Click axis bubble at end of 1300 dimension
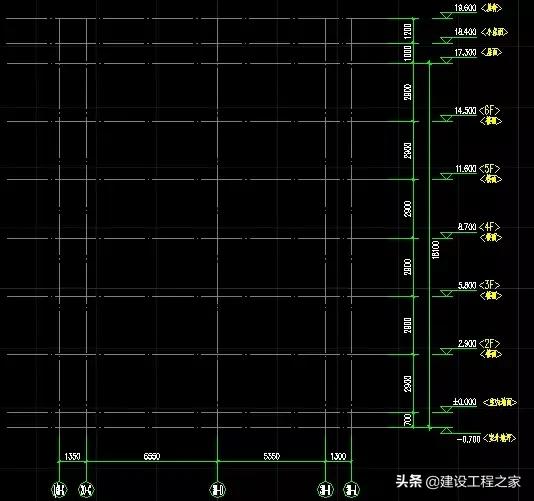 [351, 490]
